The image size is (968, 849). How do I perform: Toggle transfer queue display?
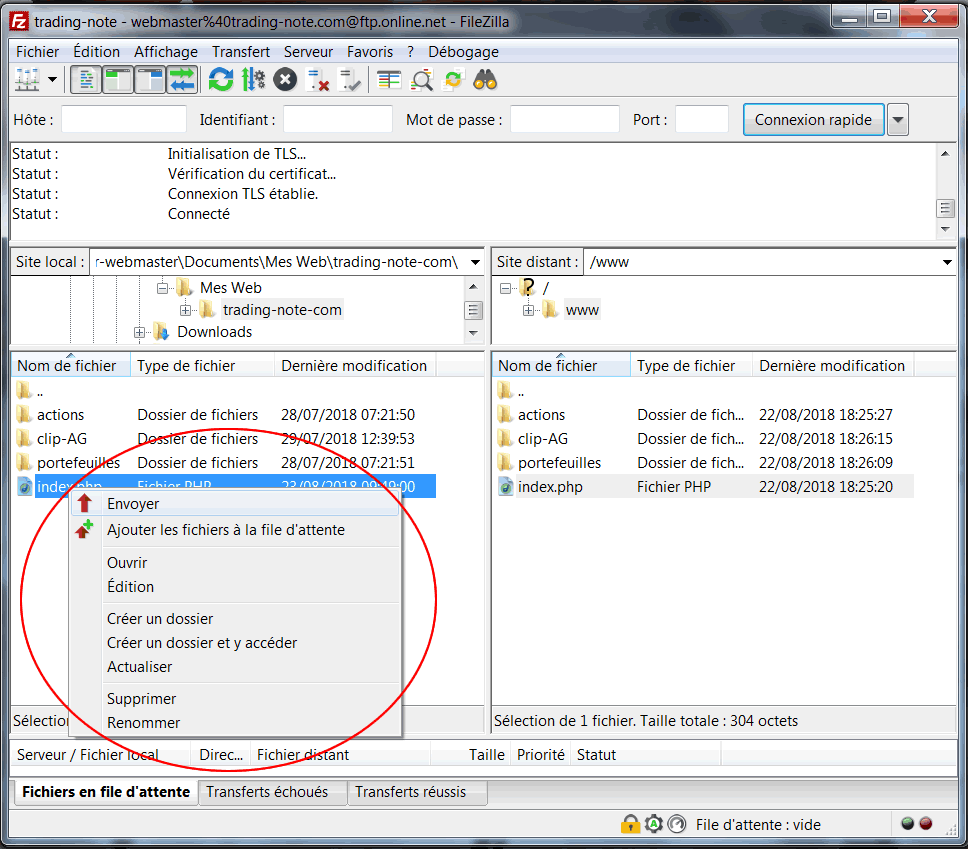pyautogui.click(x=183, y=80)
